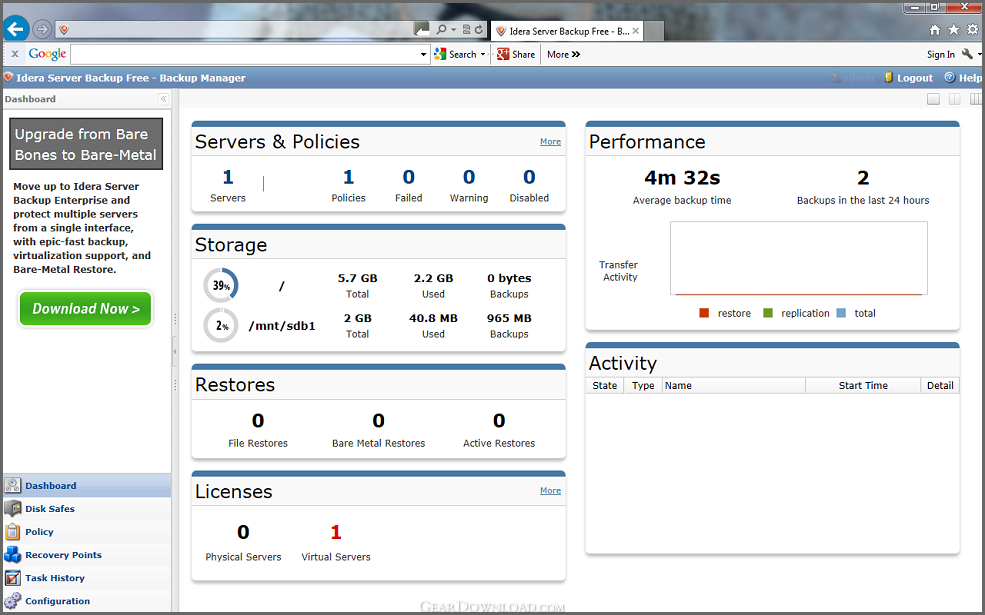Click the 2% usage ring for /mnt/sdb1

click(x=220, y=325)
